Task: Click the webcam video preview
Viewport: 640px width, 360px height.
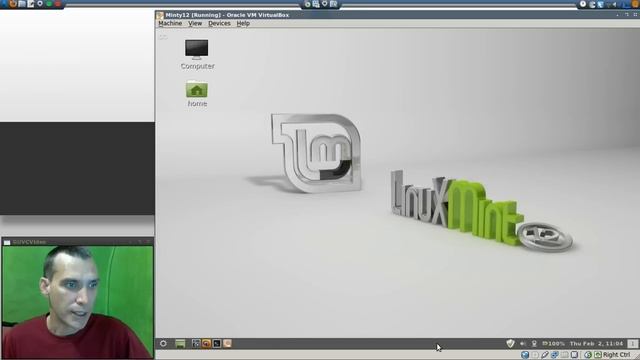Action: tap(78, 302)
